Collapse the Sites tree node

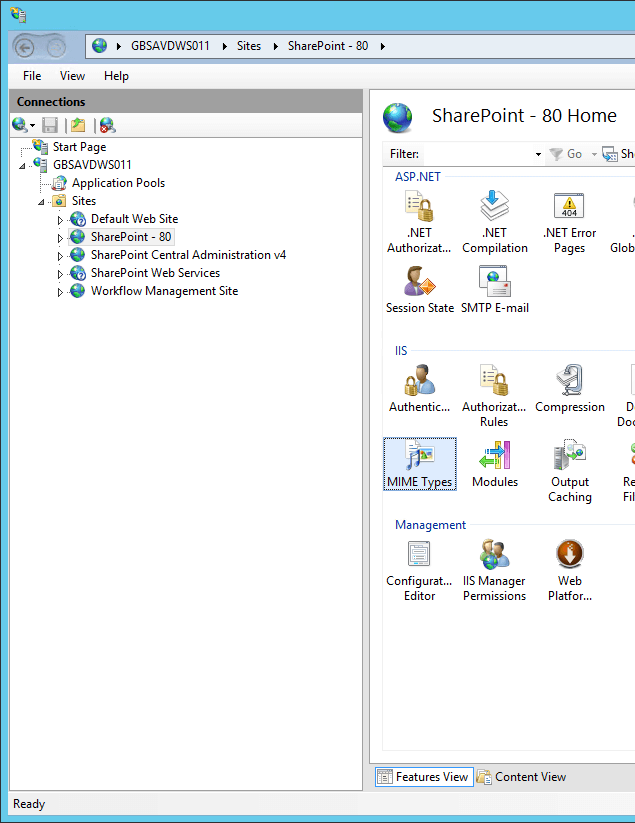pyautogui.click(x=41, y=202)
